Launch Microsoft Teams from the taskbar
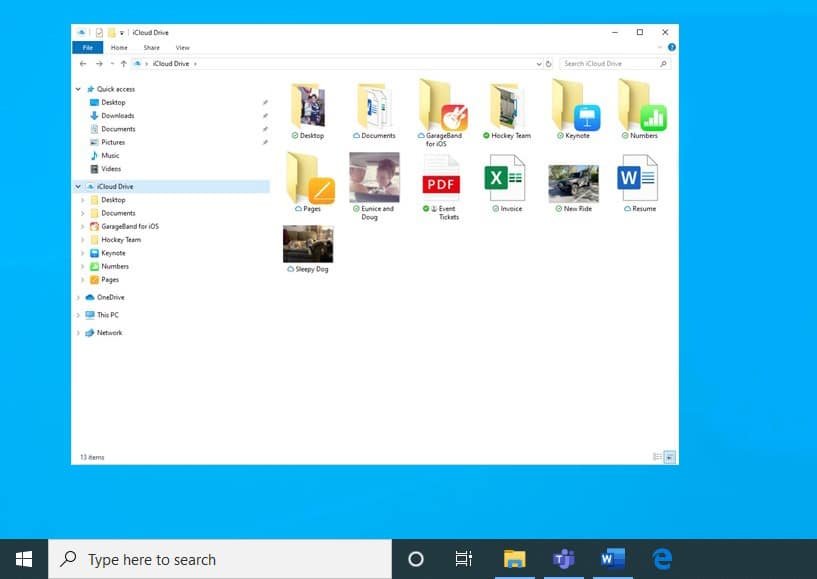 [563, 558]
